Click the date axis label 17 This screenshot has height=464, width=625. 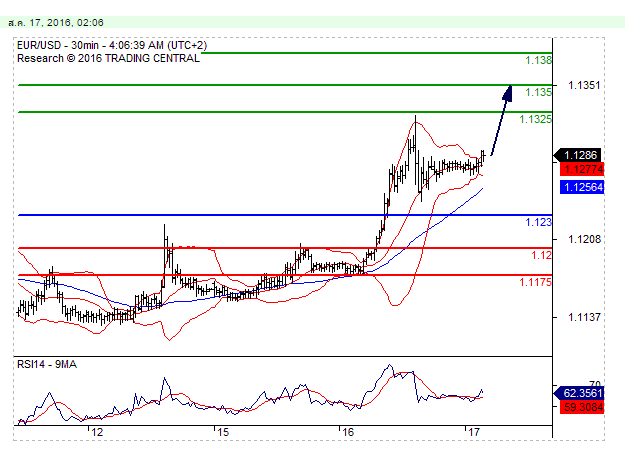click(474, 432)
